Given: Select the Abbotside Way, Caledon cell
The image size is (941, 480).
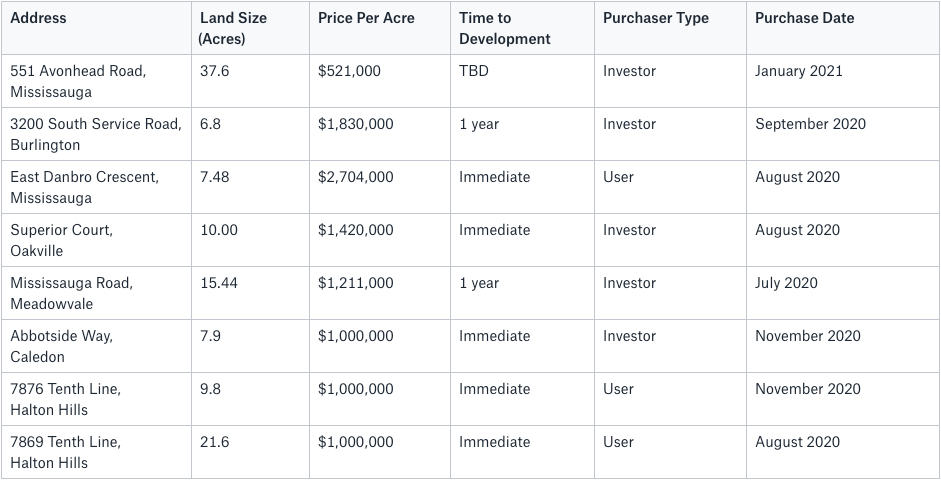Looking at the screenshot, I should 96,346.
